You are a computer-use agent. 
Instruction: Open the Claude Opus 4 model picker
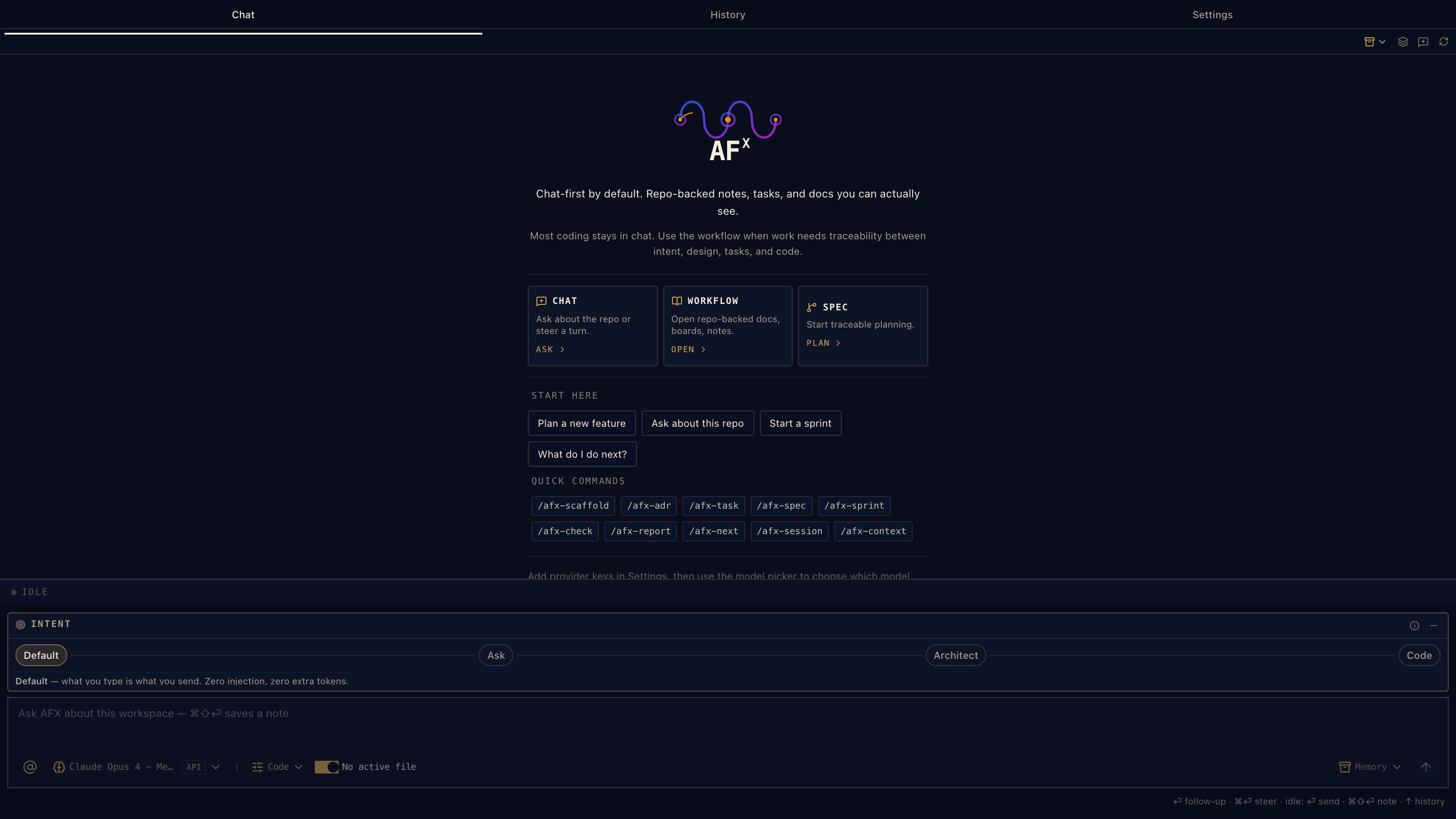pyautogui.click(x=136, y=767)
